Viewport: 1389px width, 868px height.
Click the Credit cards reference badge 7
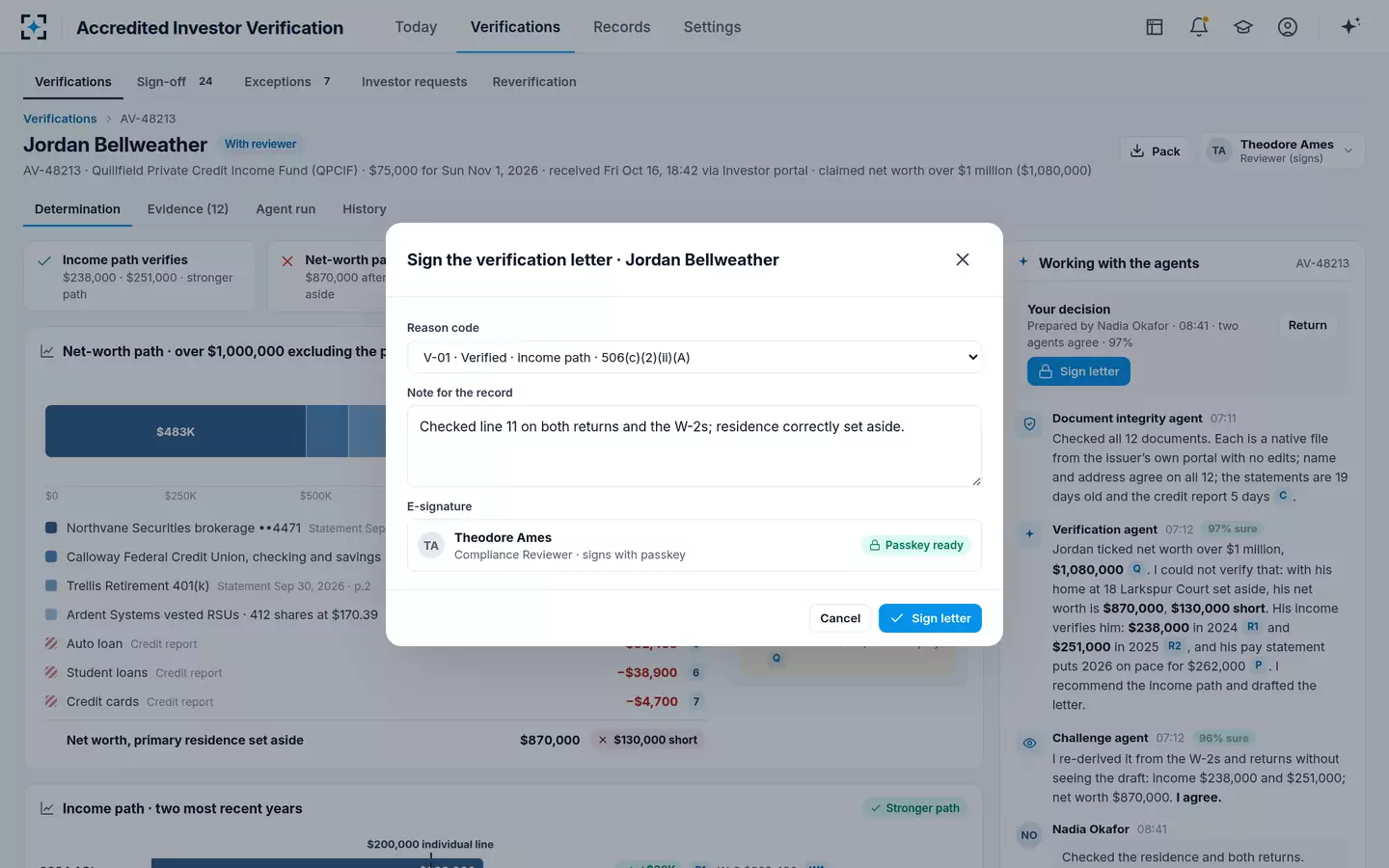tap(695, 701)
